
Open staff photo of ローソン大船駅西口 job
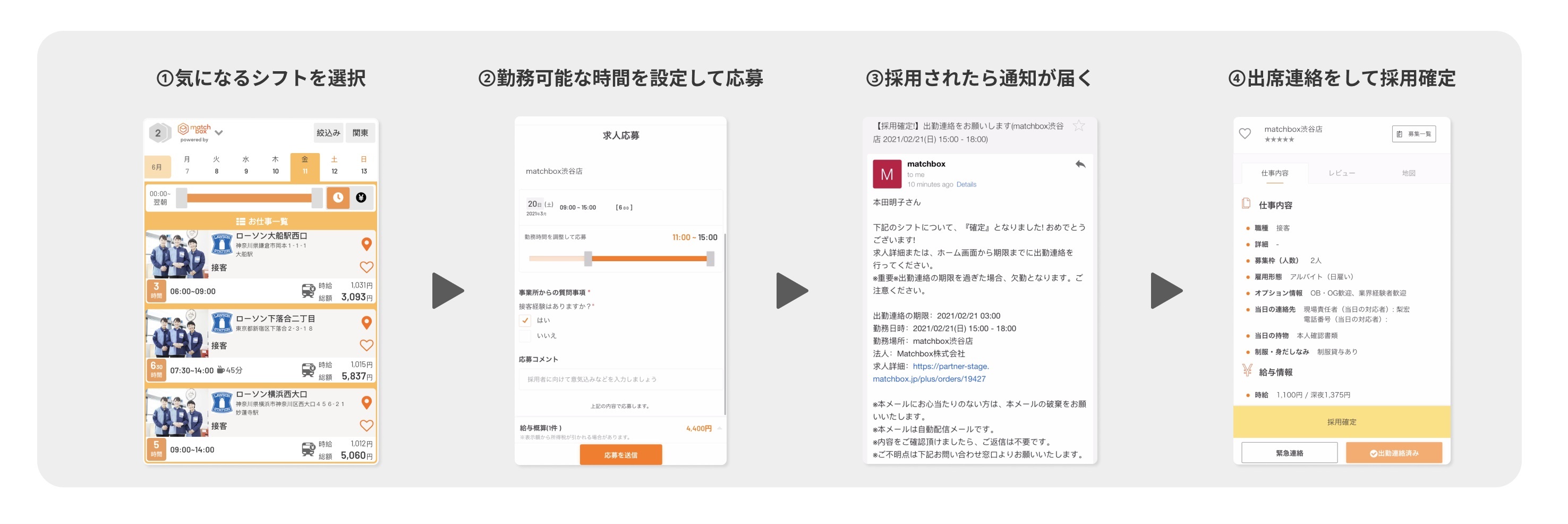(176, 254)
